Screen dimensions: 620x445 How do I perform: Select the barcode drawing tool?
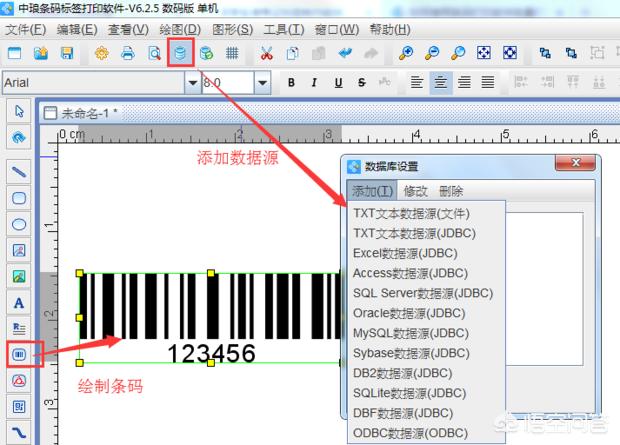(x=19, y=354)
